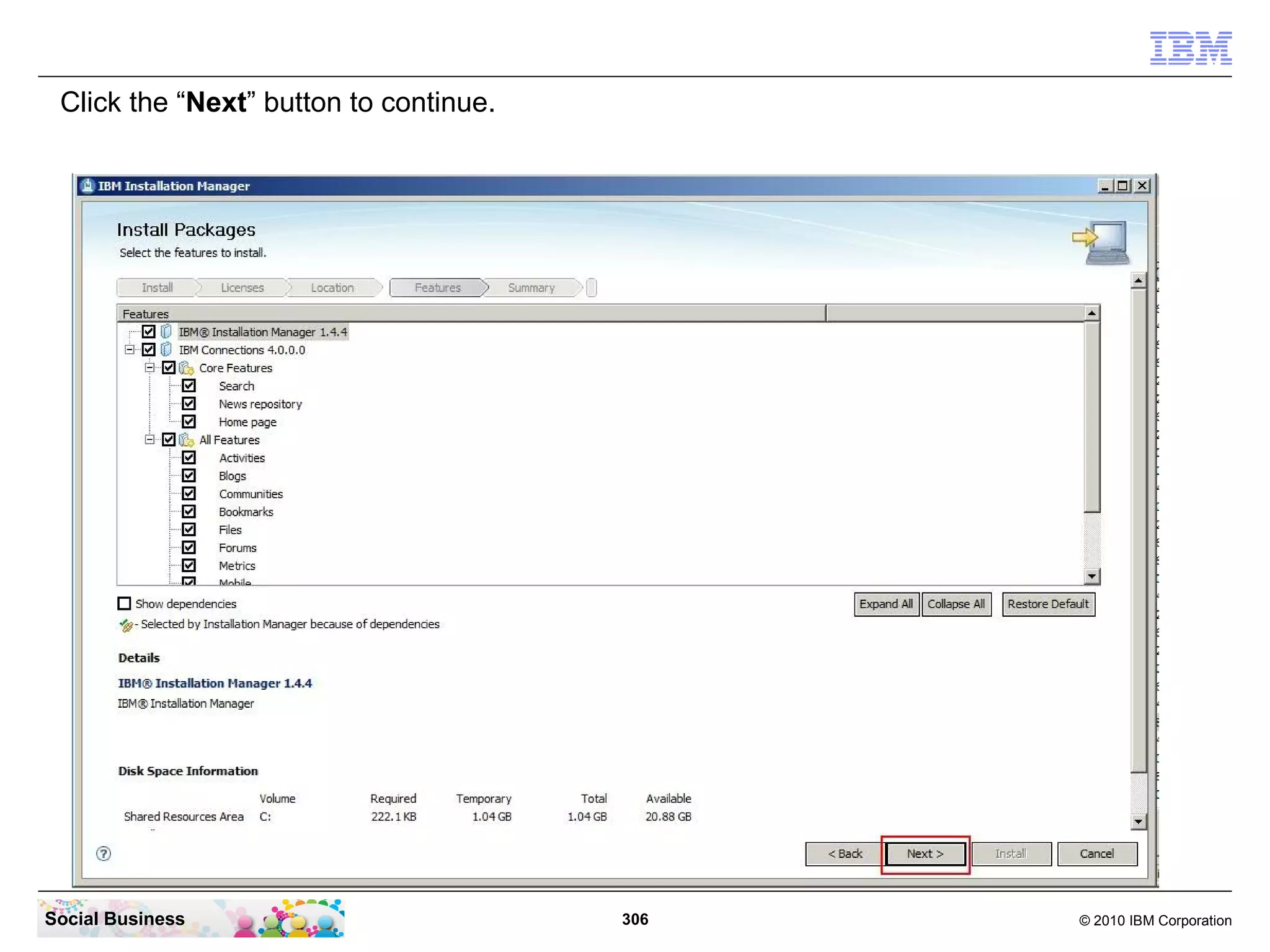Click the dialog page scroll up arrow
The image size is (1270, 952).
(1138, 281)
